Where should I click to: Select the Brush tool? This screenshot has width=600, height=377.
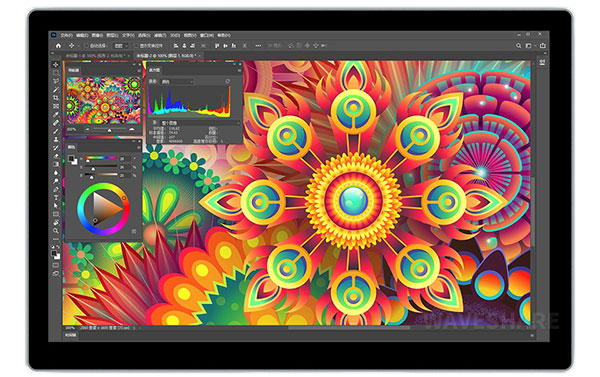[56, 131]
